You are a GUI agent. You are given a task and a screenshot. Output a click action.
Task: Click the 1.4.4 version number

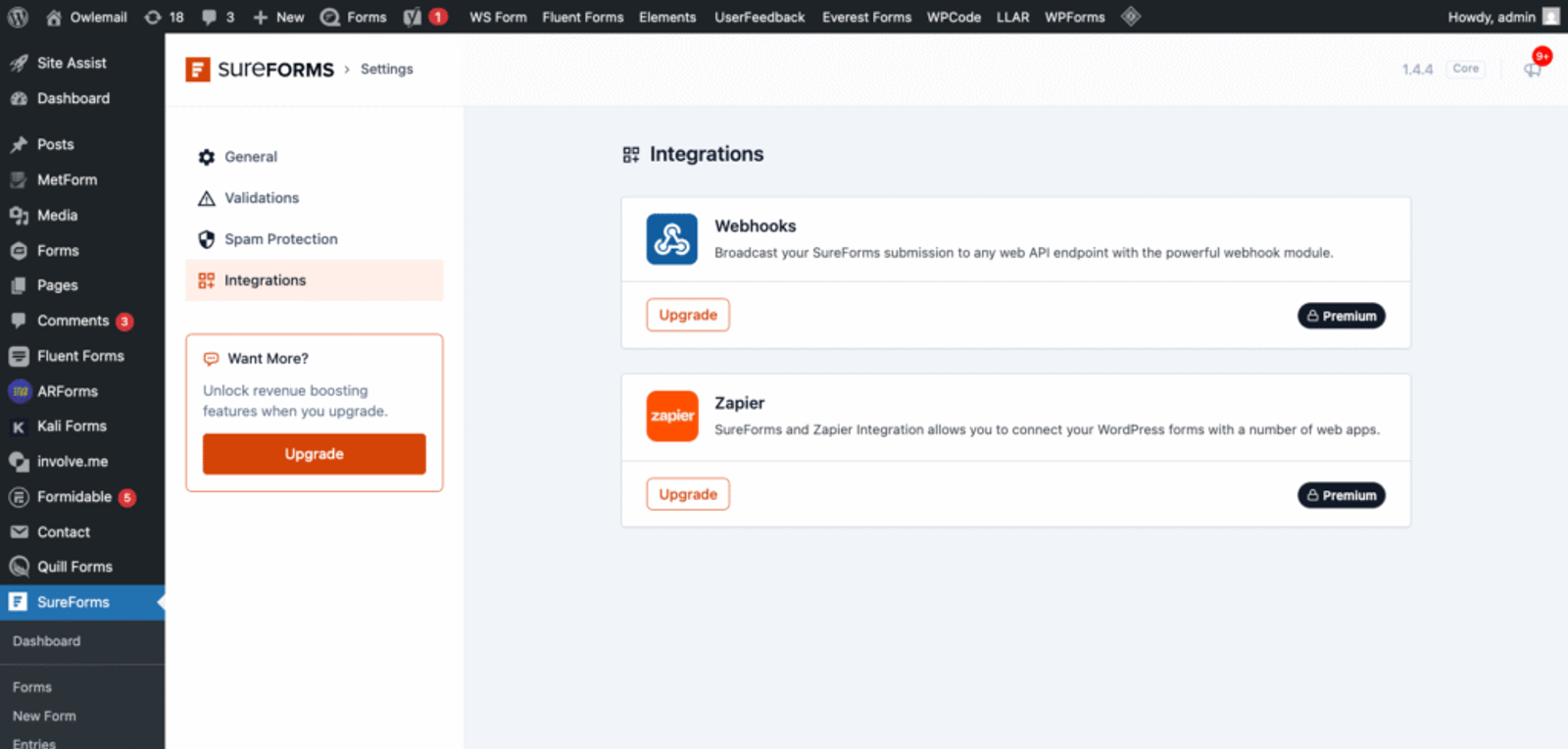click(1417, 69)
